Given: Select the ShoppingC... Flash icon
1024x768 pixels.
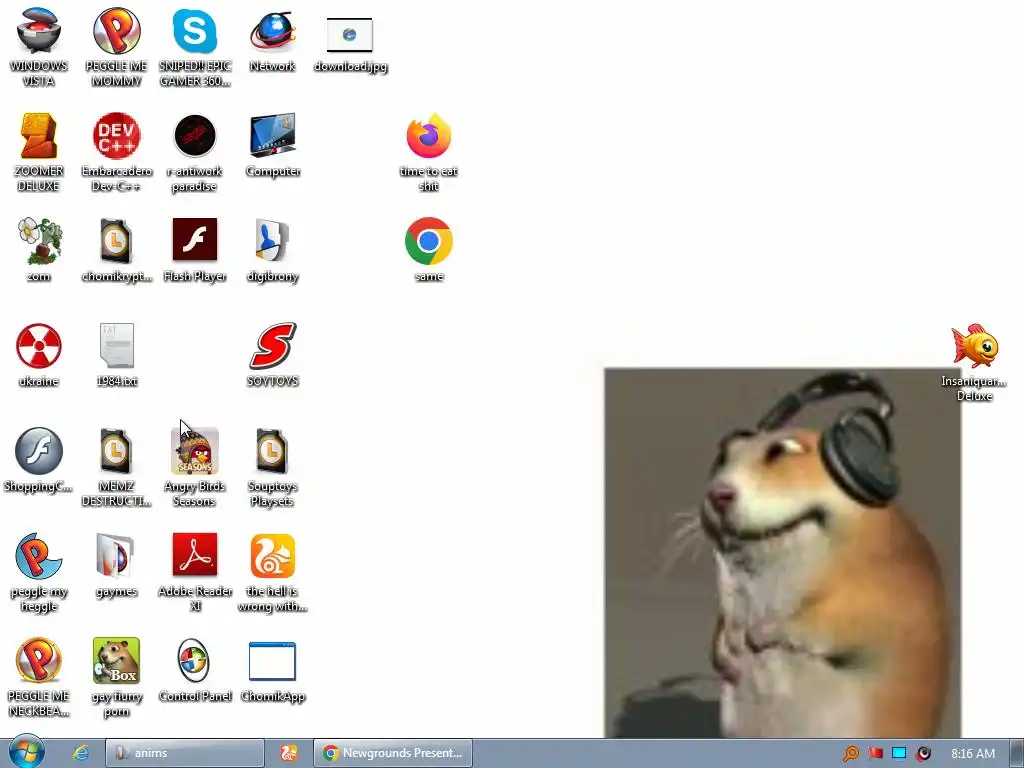Looking at the screenshot, I should click(39, 451).
